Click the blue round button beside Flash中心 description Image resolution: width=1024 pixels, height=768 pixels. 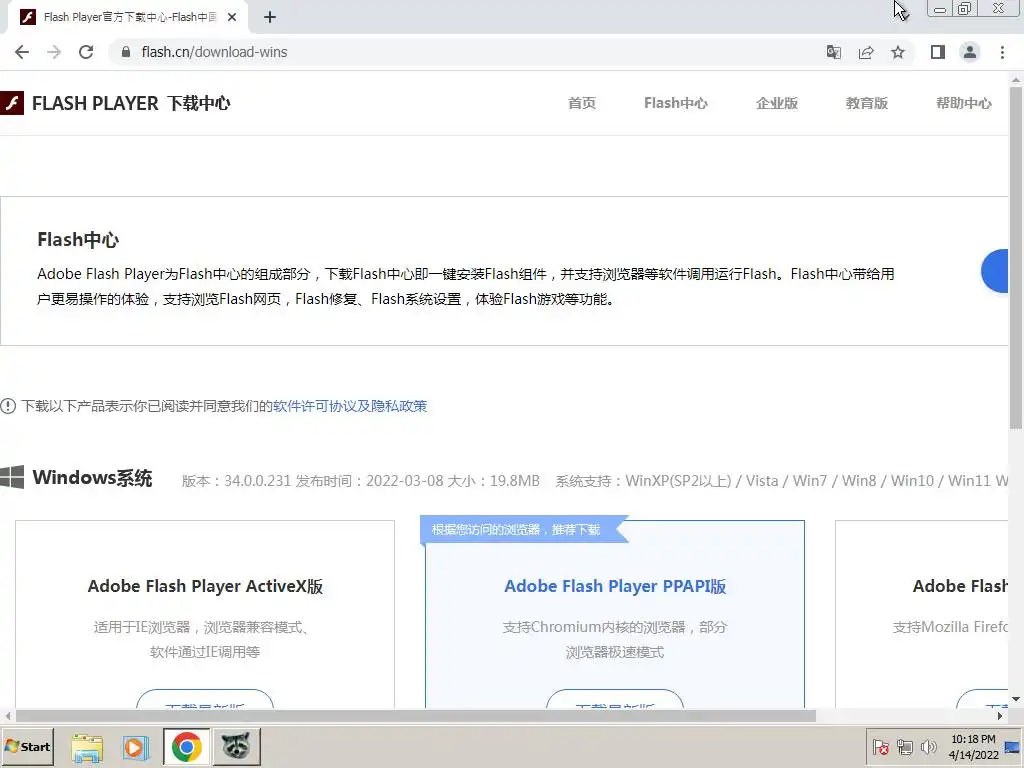point(995,271)
